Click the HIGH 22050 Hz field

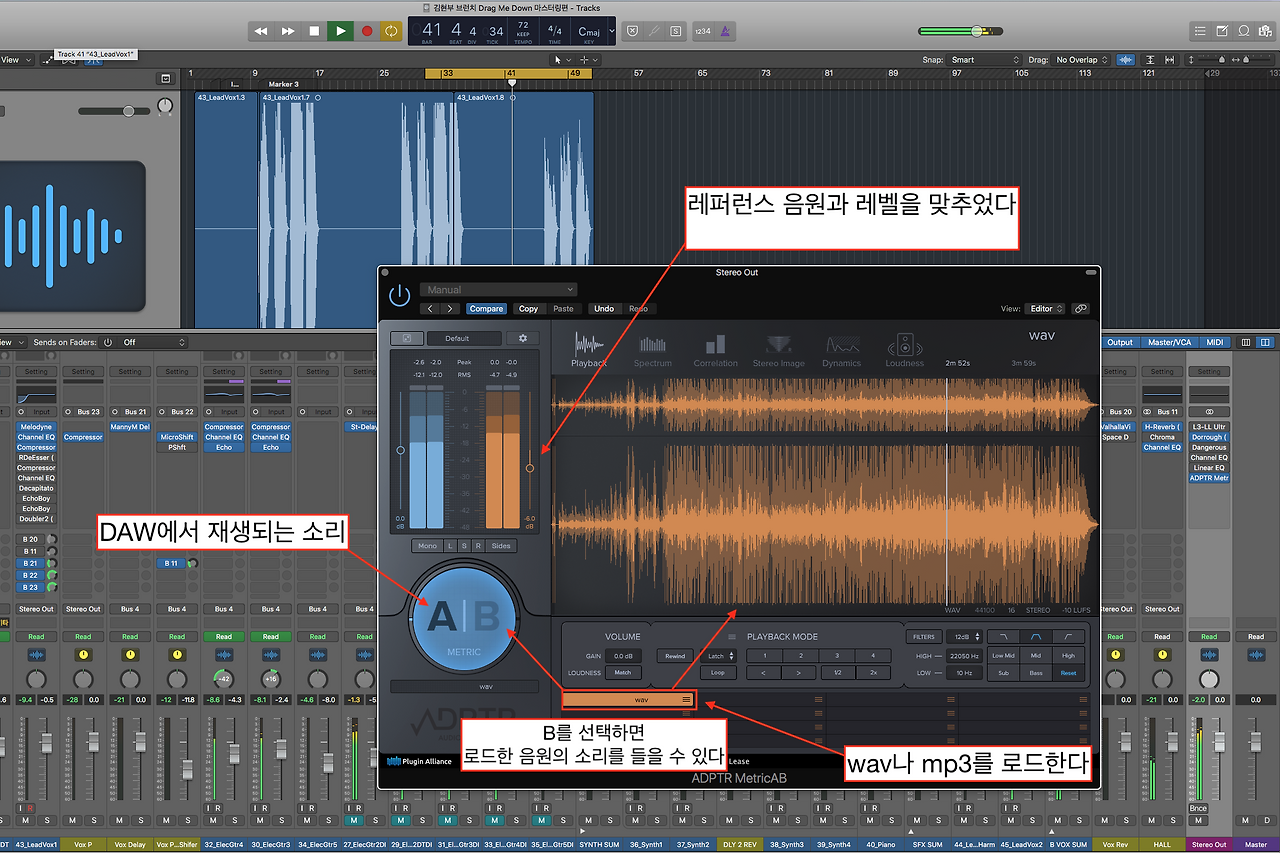(x=962, y=656)
